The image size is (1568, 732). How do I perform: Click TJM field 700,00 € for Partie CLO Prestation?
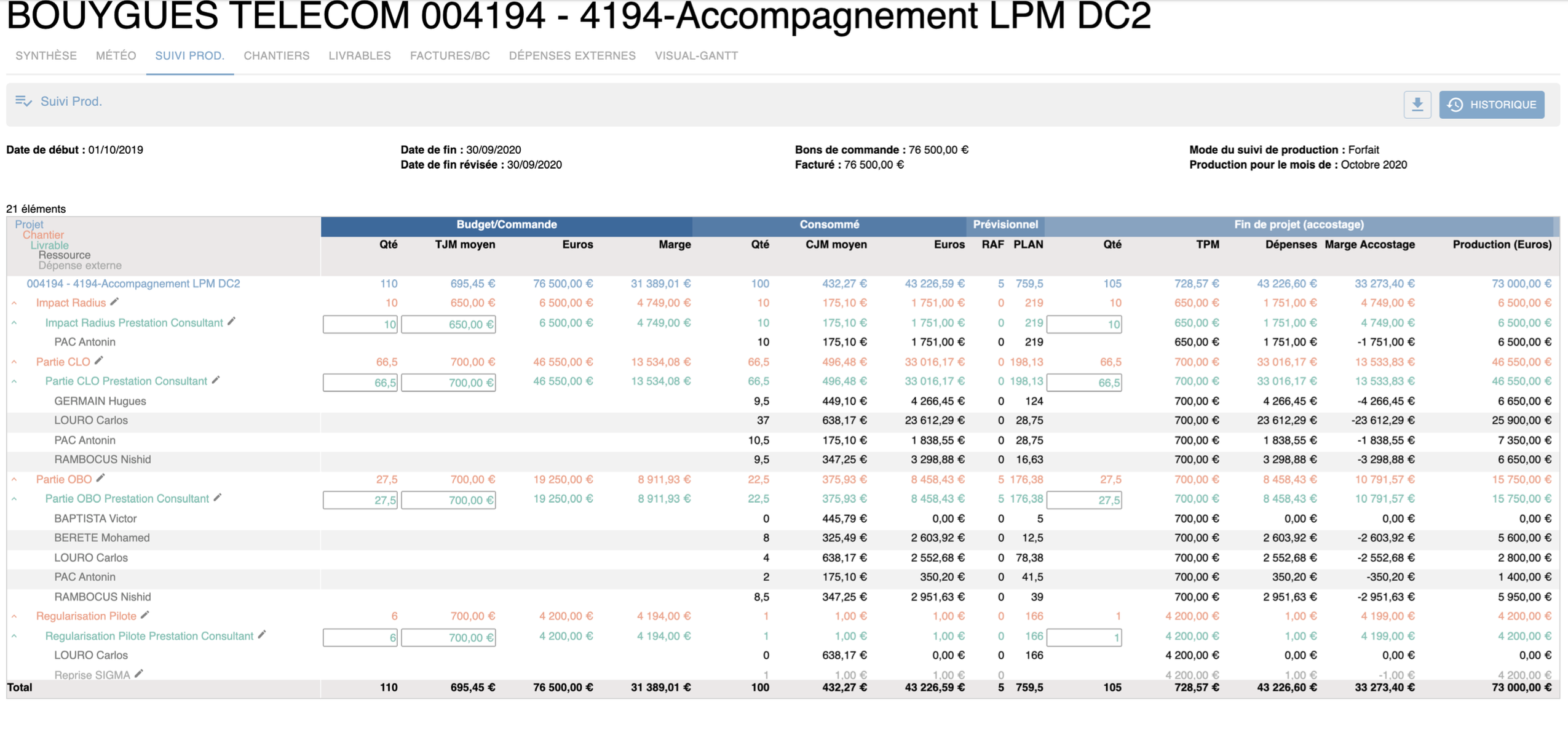click(448, 383)
